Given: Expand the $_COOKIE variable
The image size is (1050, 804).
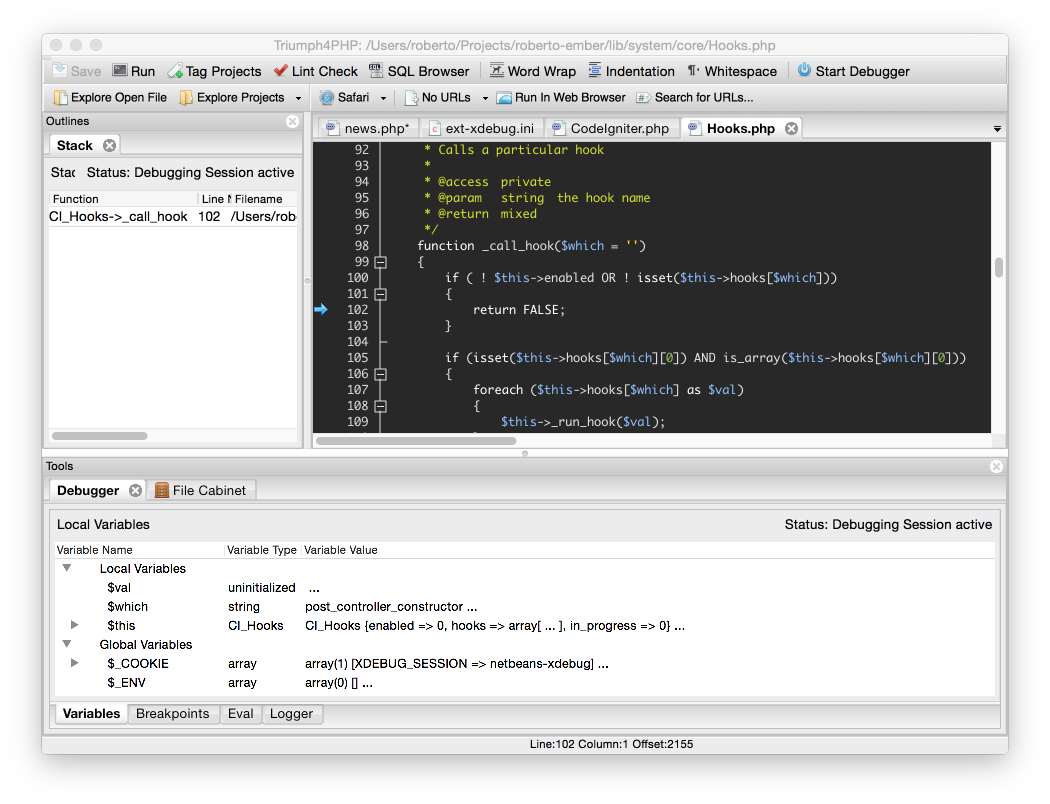Looking at the screenshot, I should click(x=74, y=663).
